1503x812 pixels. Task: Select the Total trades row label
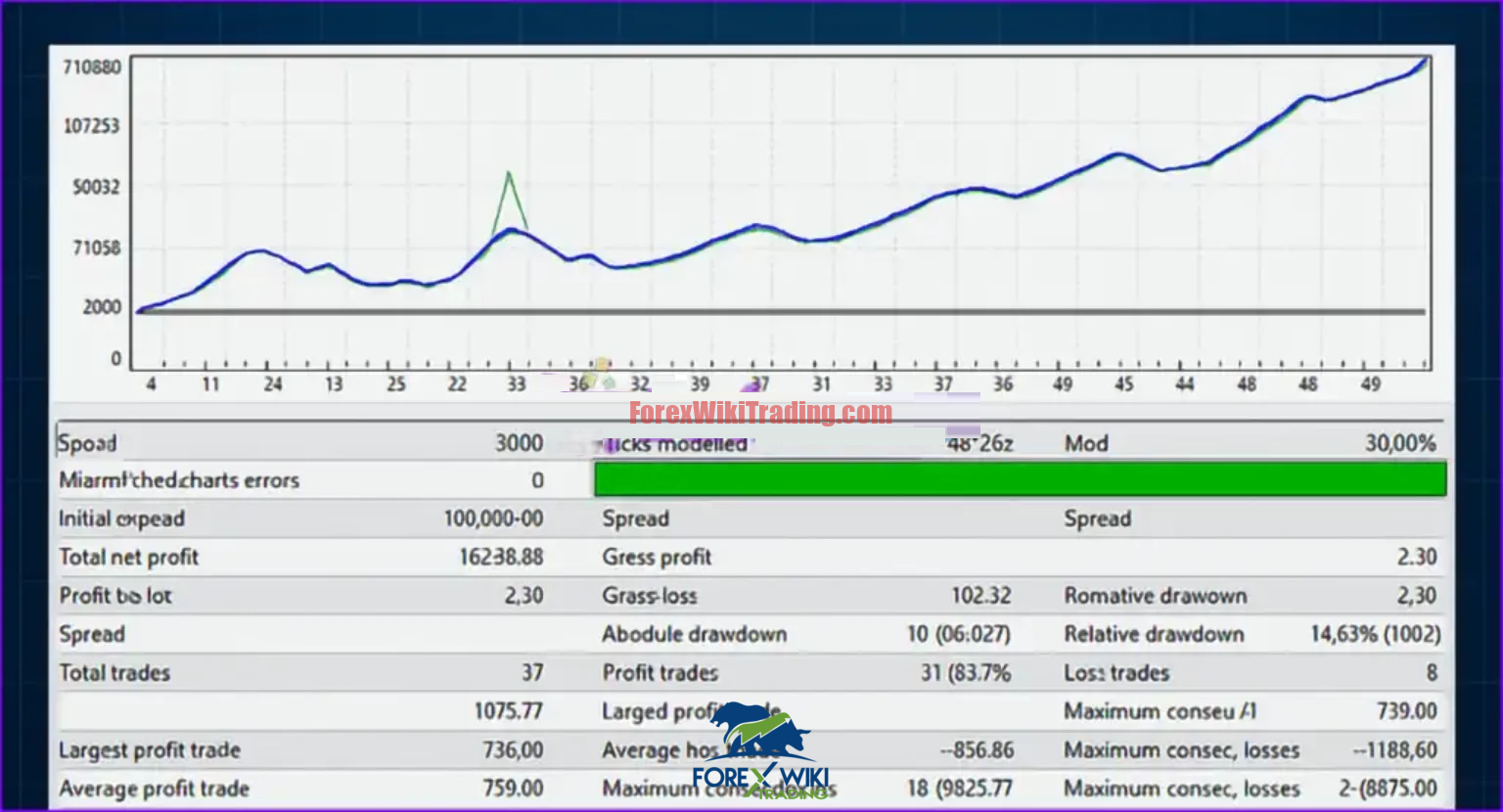pyautogui.click(x=114, y=673)
